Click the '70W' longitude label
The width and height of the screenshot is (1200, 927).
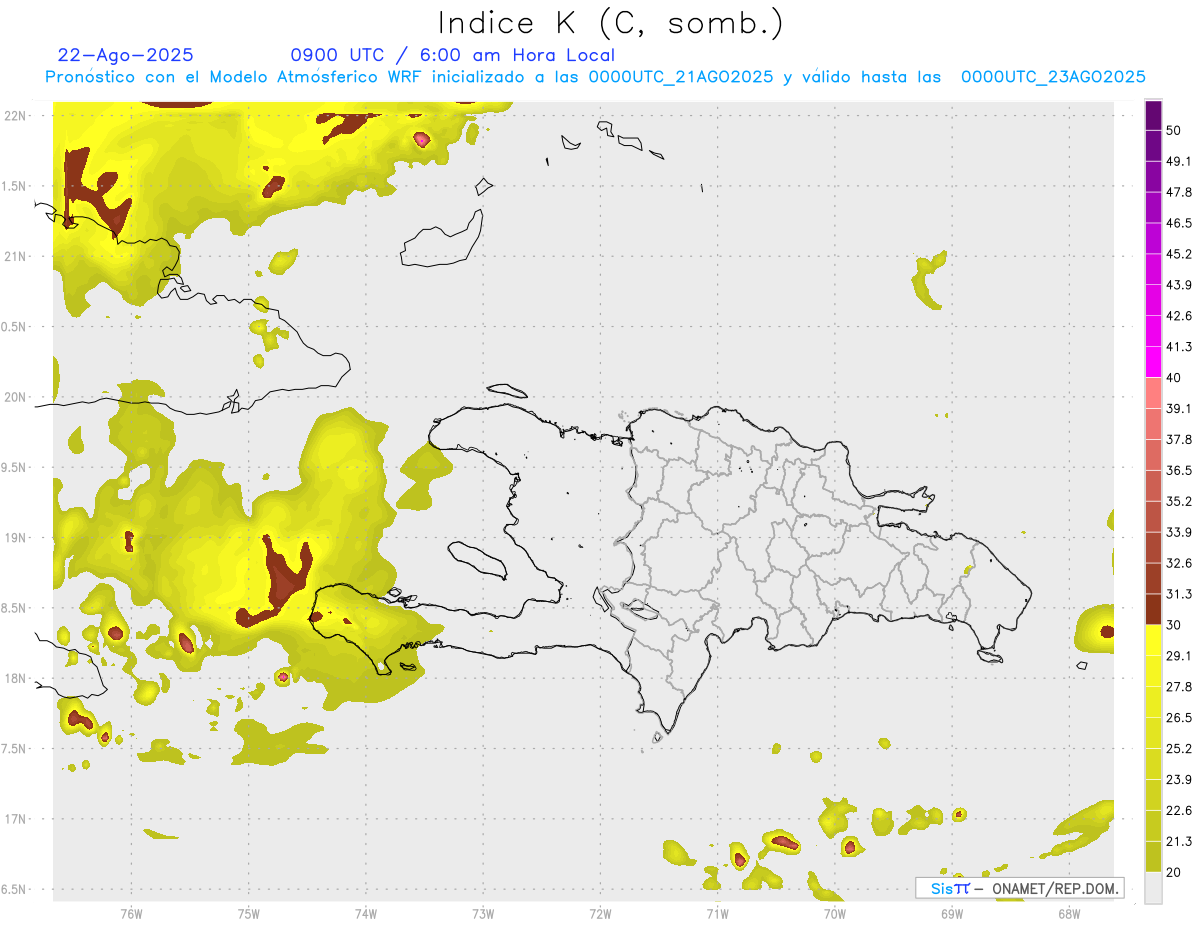click(835, 914)
